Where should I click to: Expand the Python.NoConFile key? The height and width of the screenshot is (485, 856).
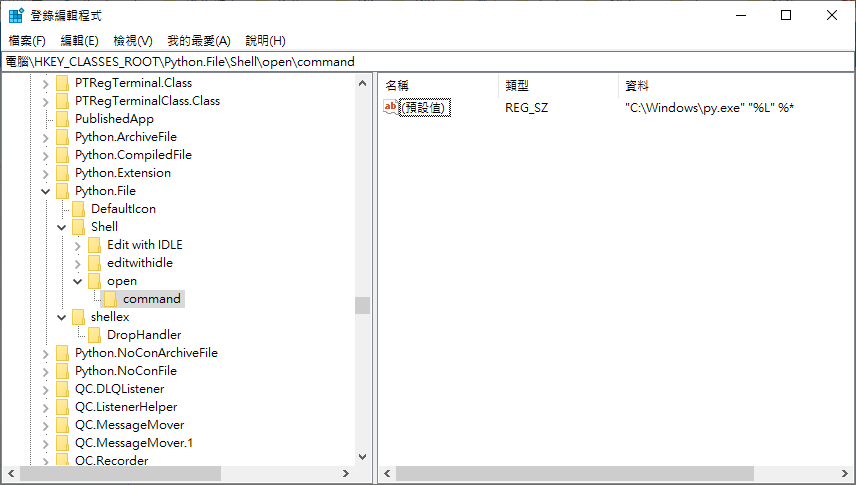[x=46, y=372]
